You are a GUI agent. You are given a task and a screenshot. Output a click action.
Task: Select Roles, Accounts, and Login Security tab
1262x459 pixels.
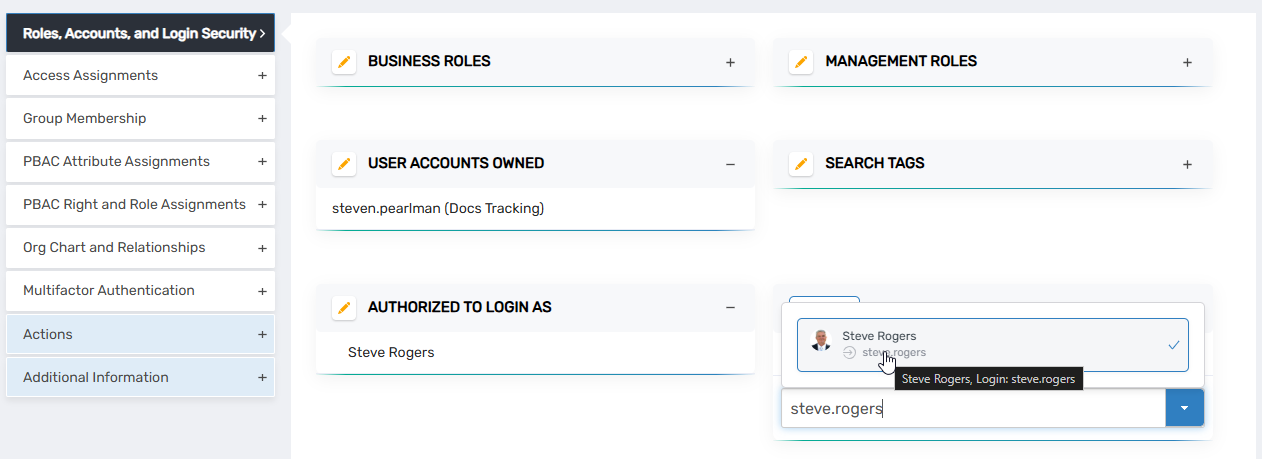(x=140, y=33)
